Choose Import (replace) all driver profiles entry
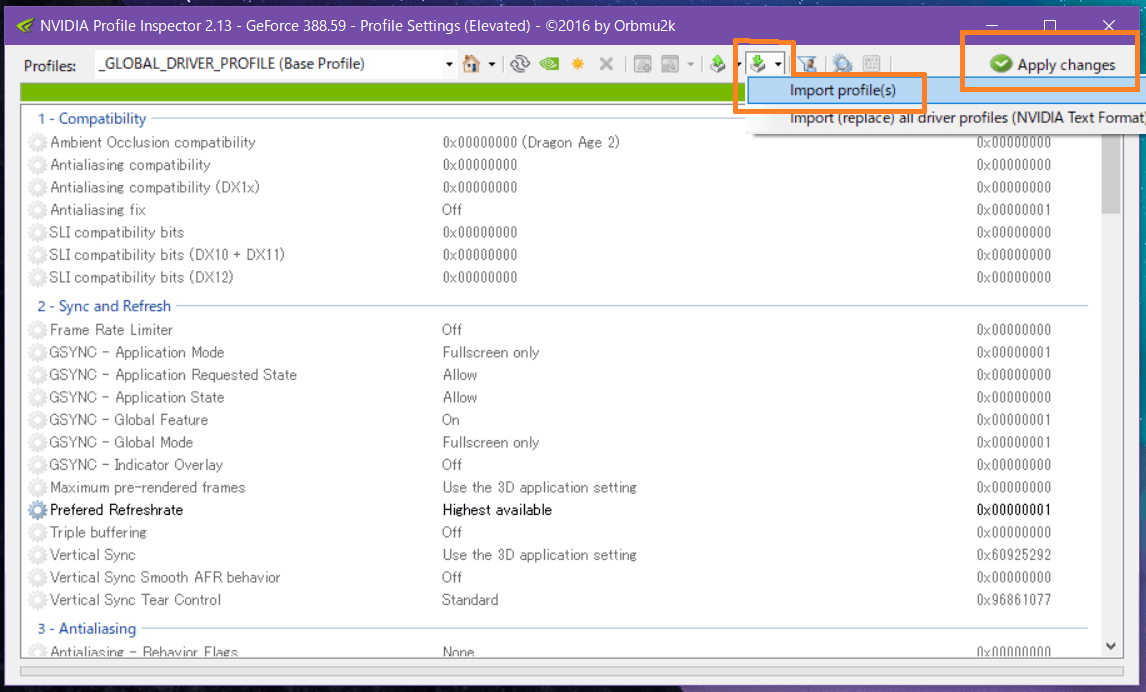1146x692 pixels. 966,118
